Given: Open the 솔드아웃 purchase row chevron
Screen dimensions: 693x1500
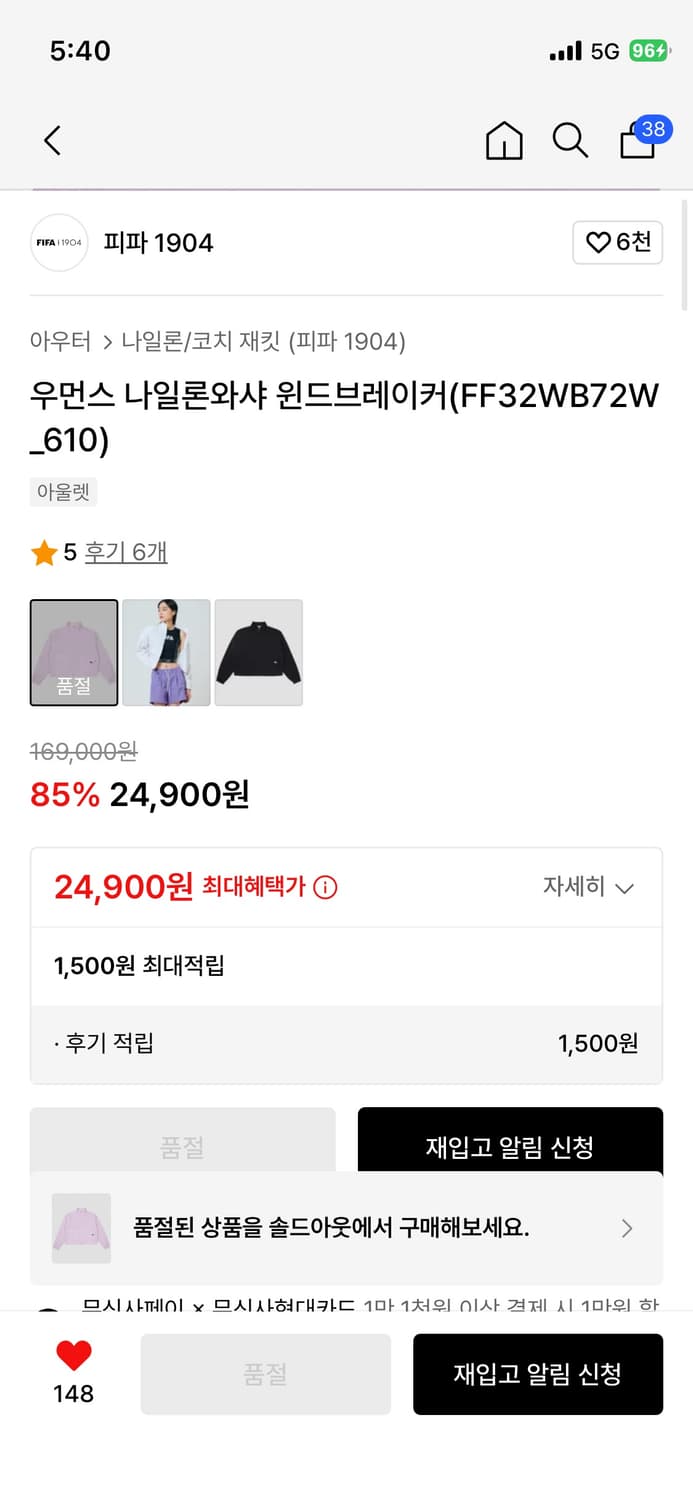Looking at the screenshot, I should (628, 1229).
